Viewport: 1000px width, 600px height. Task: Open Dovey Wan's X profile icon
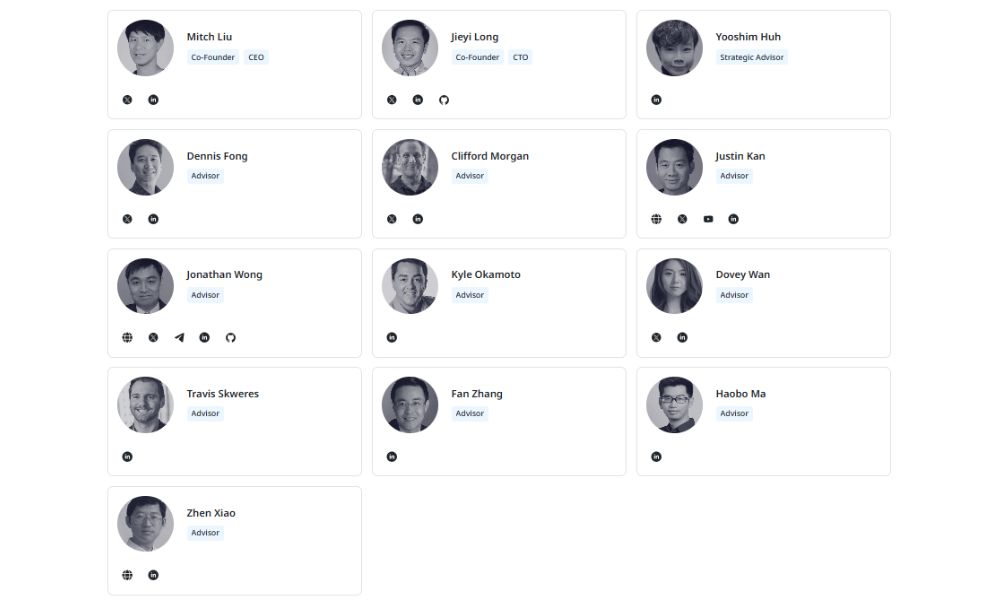coord(656,338)
